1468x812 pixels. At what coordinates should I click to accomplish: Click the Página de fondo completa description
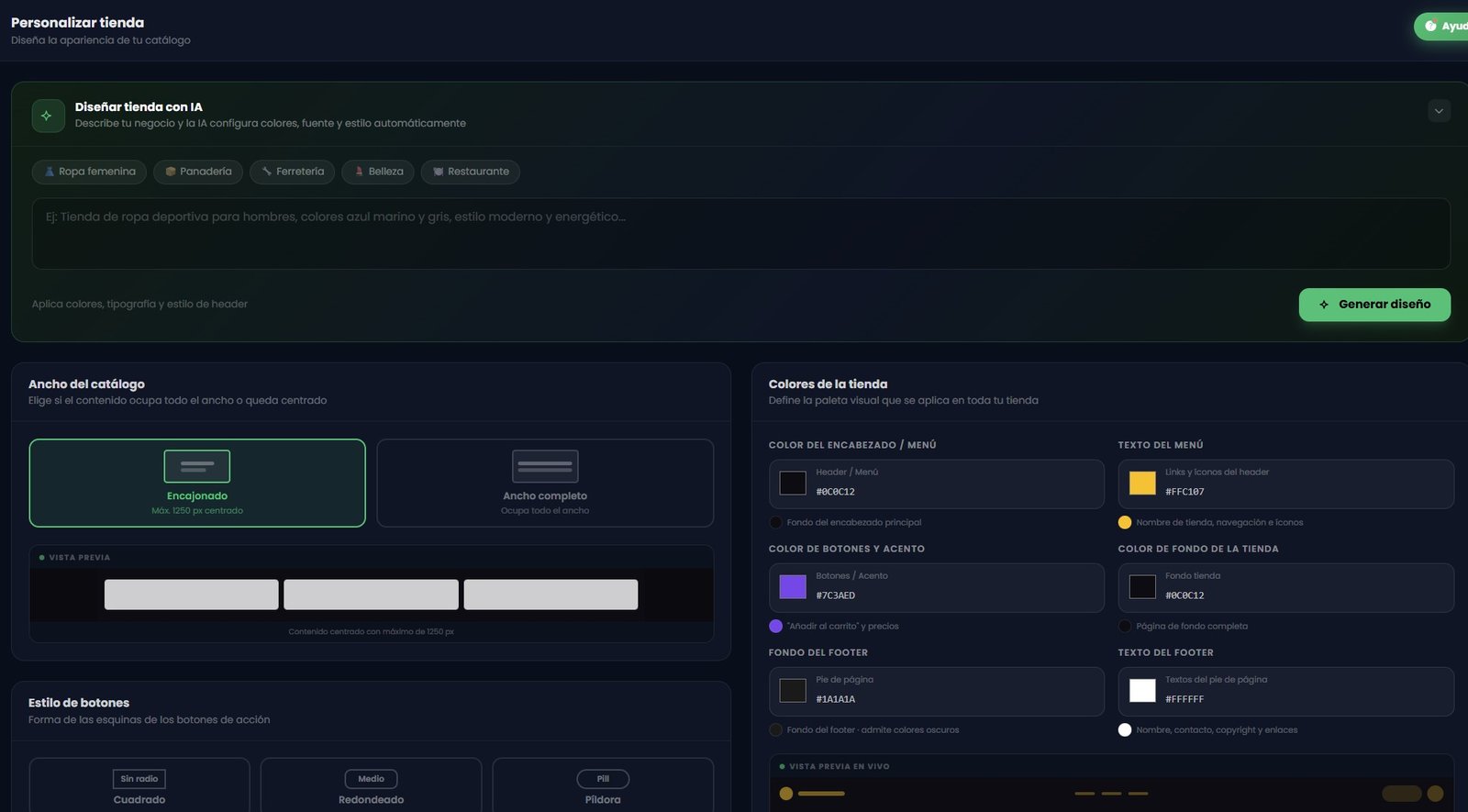coord(1192,627)
